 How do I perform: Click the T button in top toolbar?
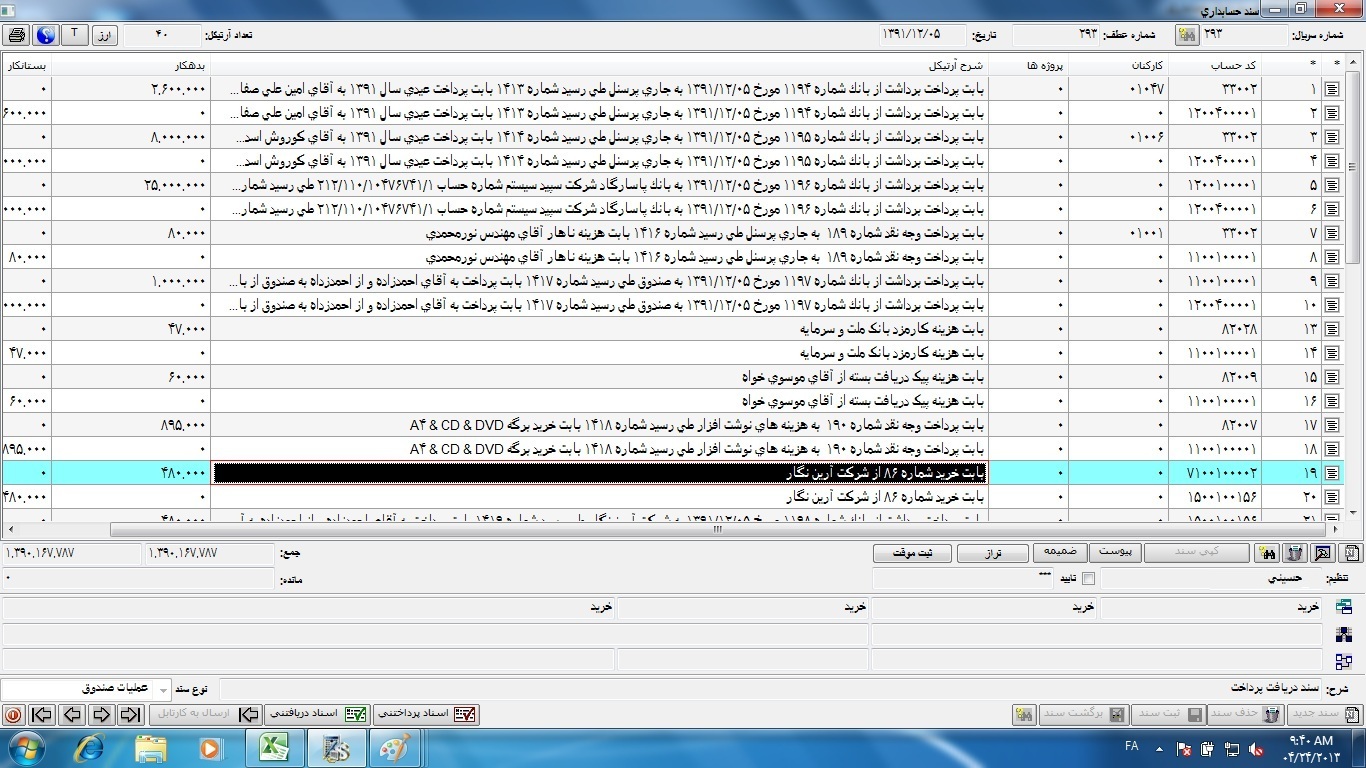click(75, 35)
